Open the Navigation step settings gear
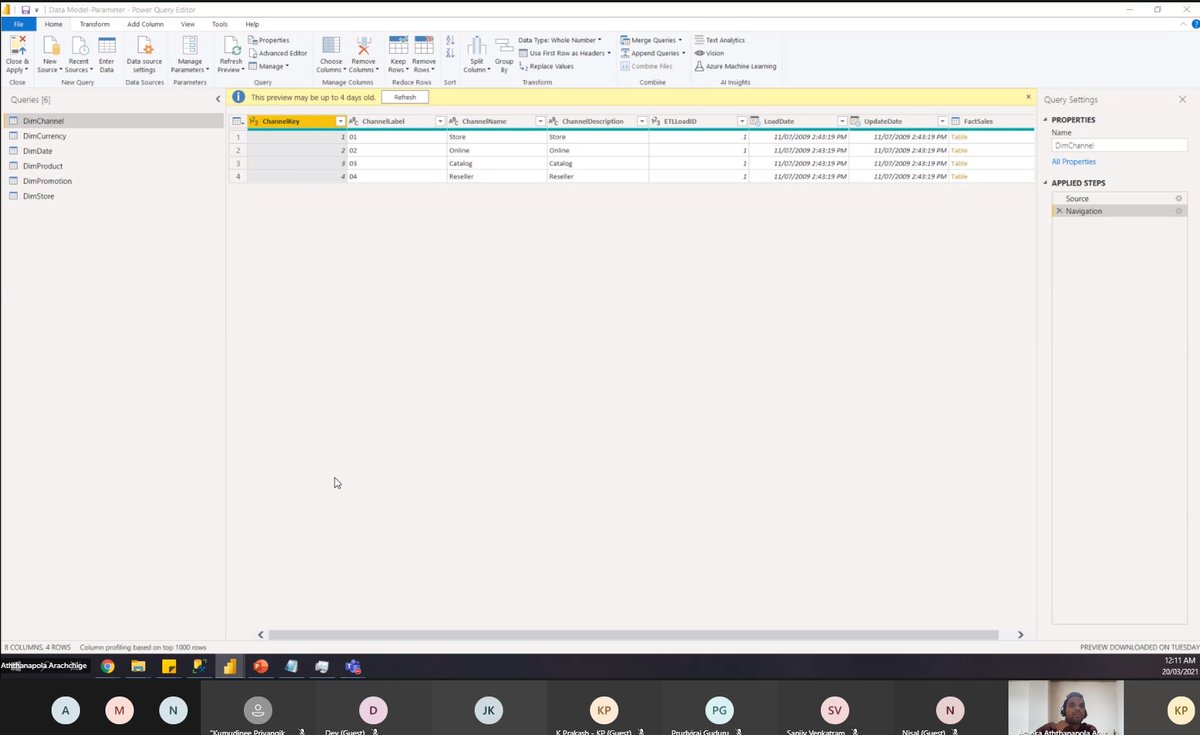 (1179, 211)
